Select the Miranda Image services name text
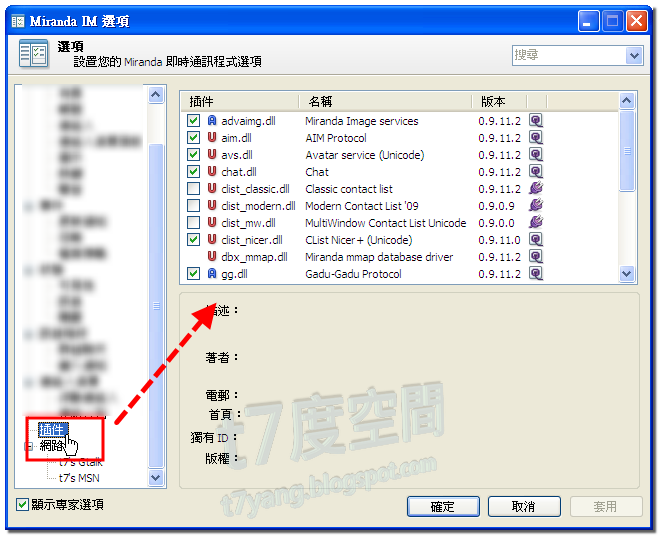The width and height of the screenshot is (659, 536). 361,121
